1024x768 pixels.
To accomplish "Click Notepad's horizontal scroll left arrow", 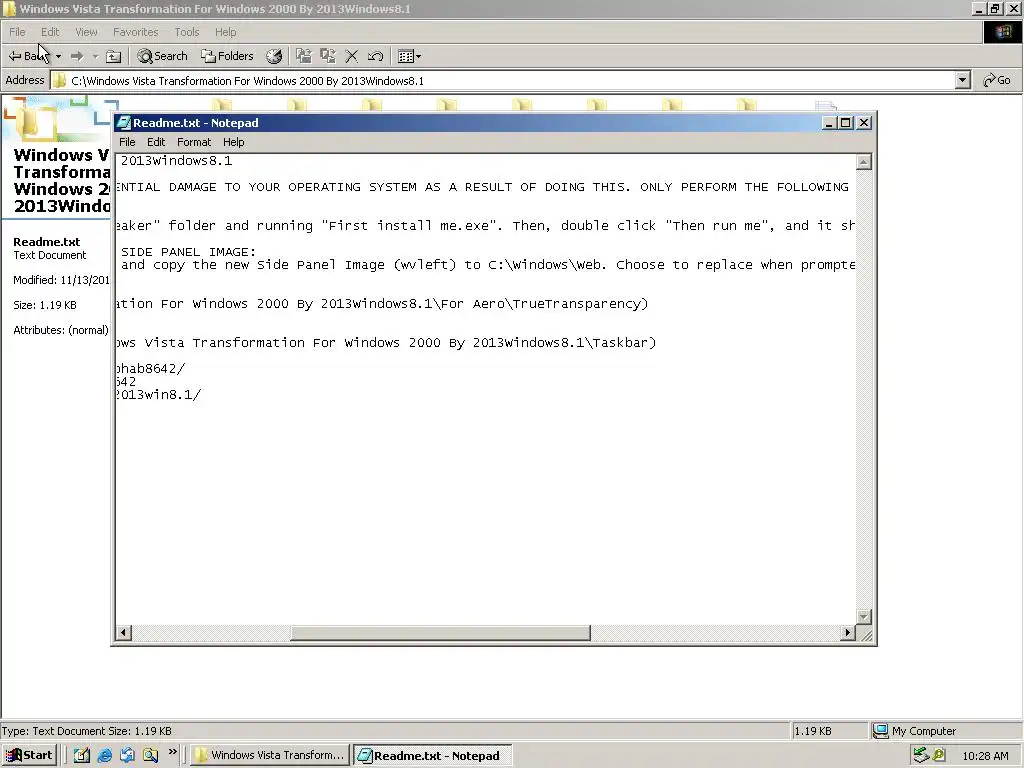I will point(123,632).
